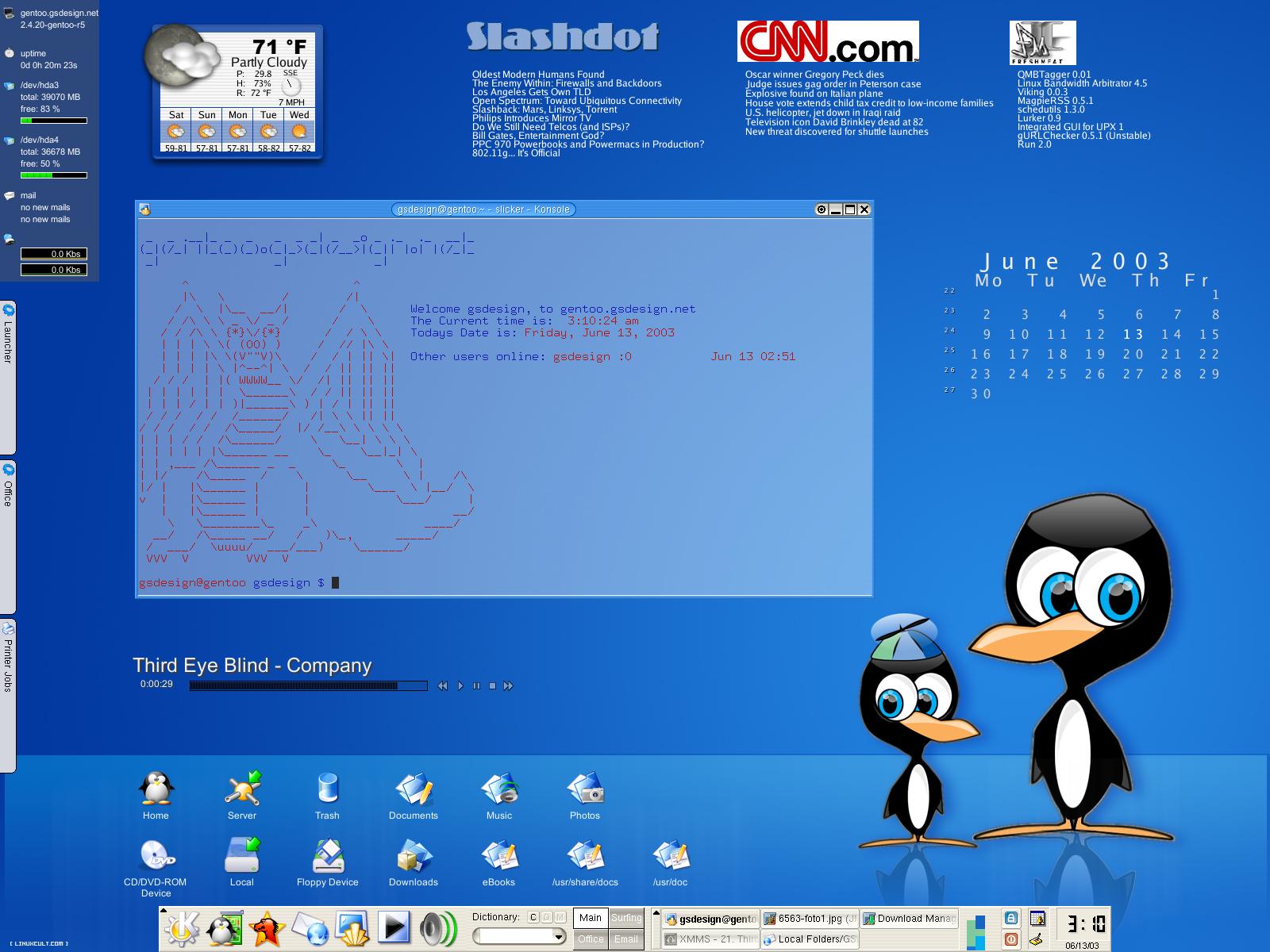Switch to the Surfing virtual desktop
Viewport: 1270px width, 952px height.
point(626,918)
